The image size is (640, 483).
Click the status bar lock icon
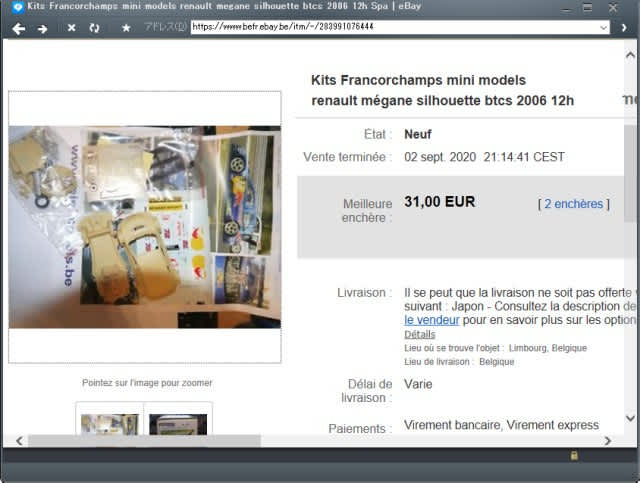(x=574, y=456)
